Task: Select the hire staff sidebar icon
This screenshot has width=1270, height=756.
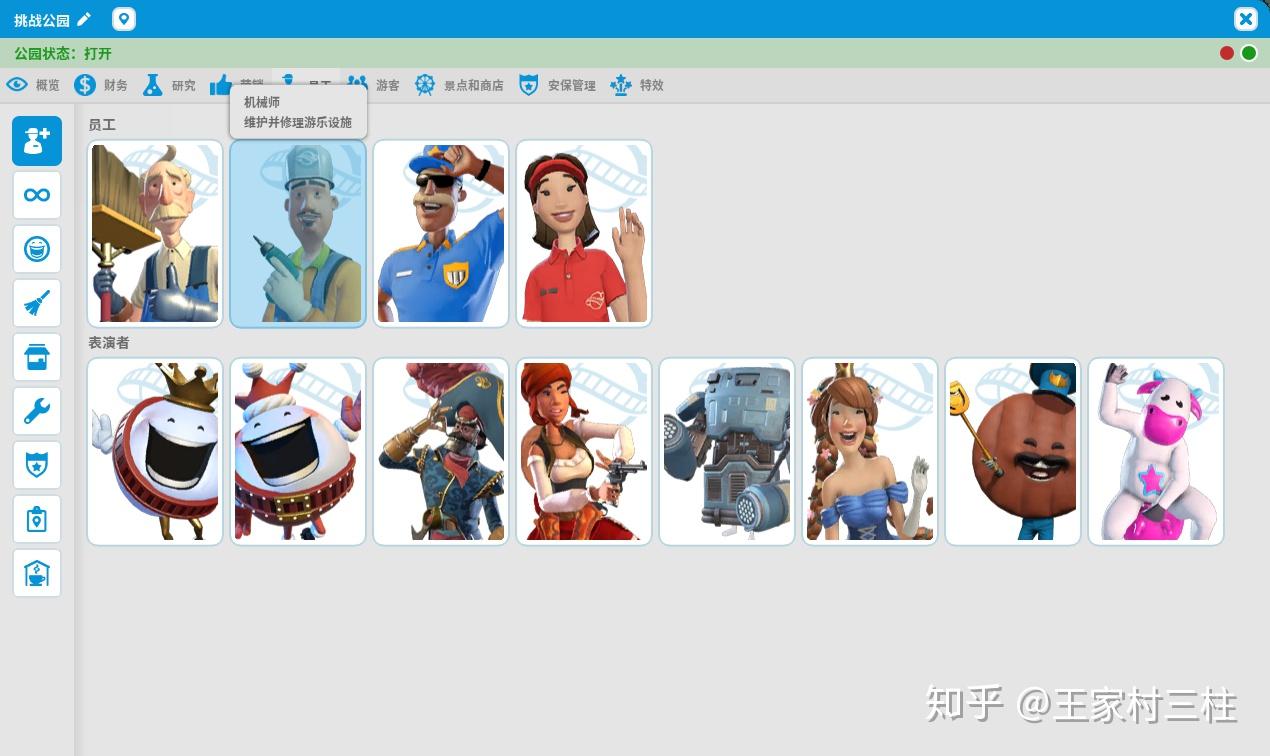Action: point(37,141)
